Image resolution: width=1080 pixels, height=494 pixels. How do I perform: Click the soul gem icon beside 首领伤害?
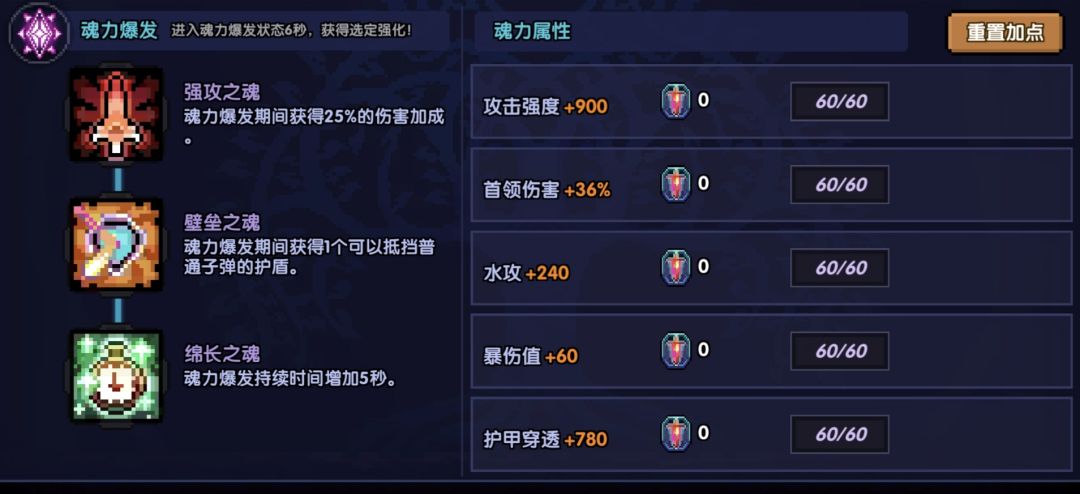pyautogui.click(x=676, y=184)
